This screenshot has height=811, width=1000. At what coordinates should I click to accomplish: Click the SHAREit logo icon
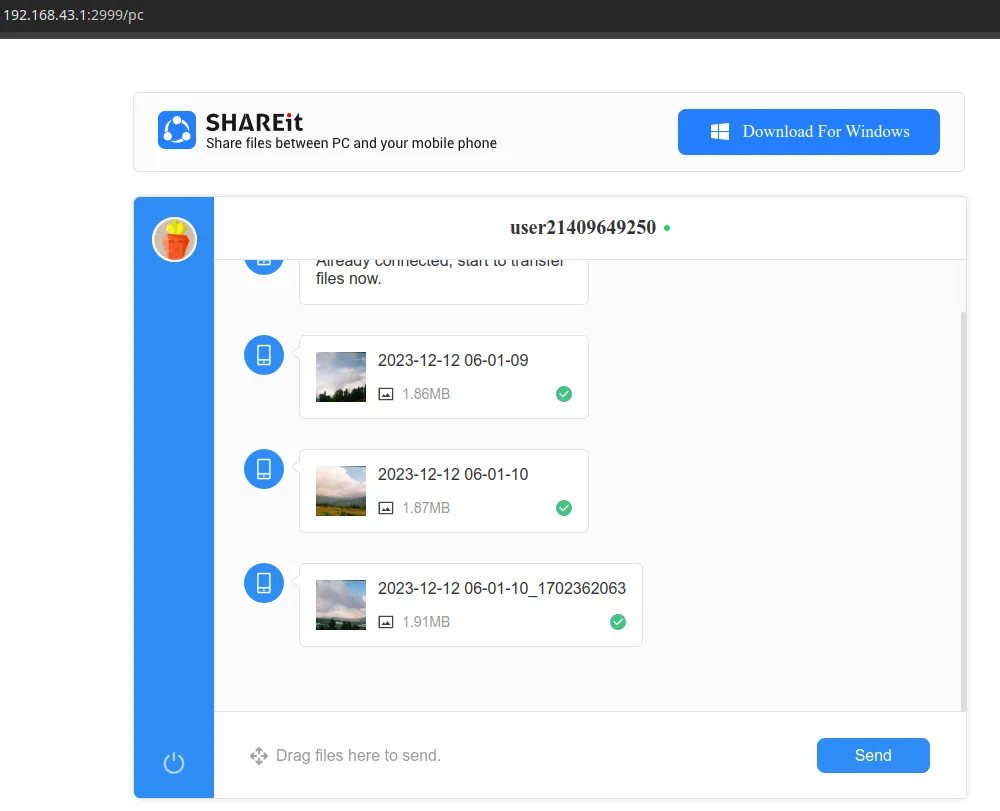[177, 131]
